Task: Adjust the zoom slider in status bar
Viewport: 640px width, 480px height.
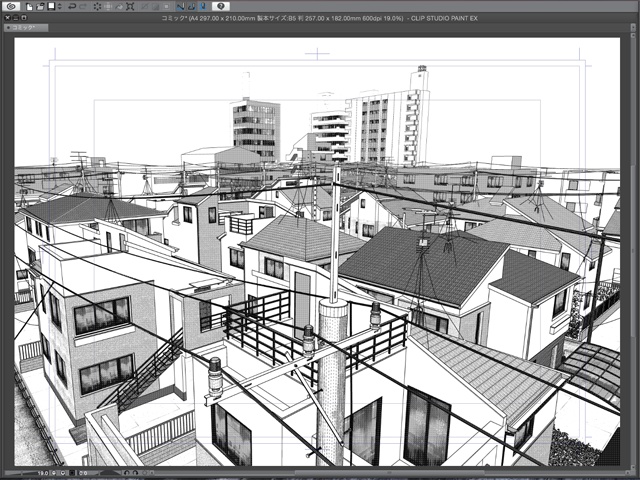Action: (x=21, y=473)
